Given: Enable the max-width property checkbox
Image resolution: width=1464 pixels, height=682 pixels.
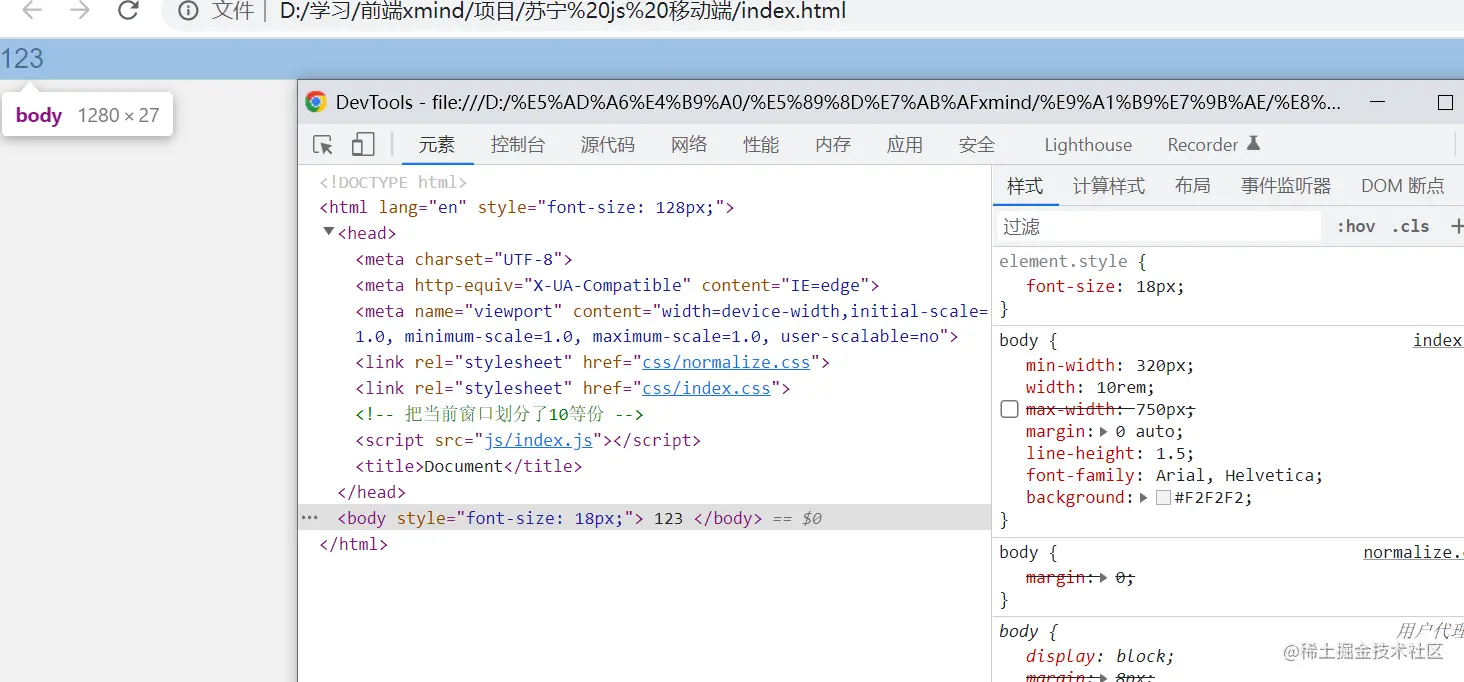Looking at the screenshot, I should click(1010, 409).
